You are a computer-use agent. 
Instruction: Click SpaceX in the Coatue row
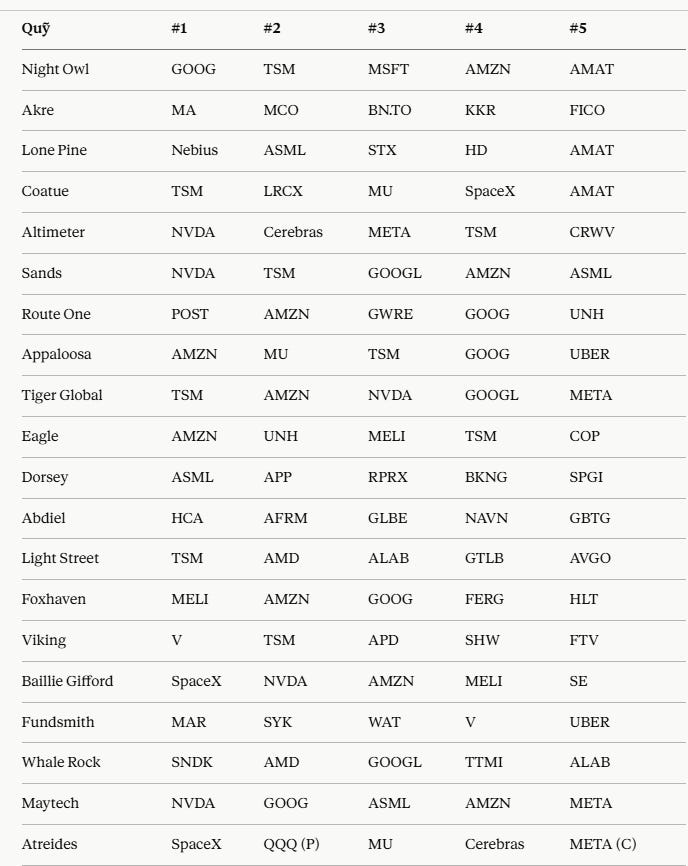coord(490,192)
